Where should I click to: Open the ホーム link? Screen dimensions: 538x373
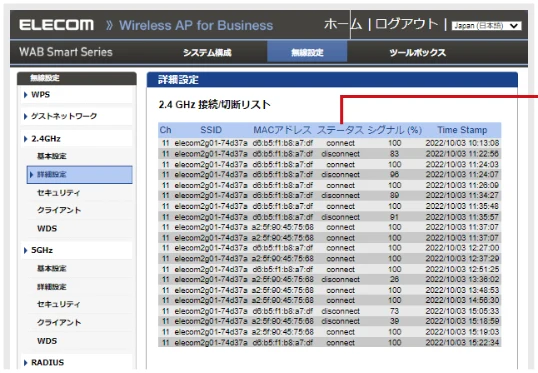343,24
